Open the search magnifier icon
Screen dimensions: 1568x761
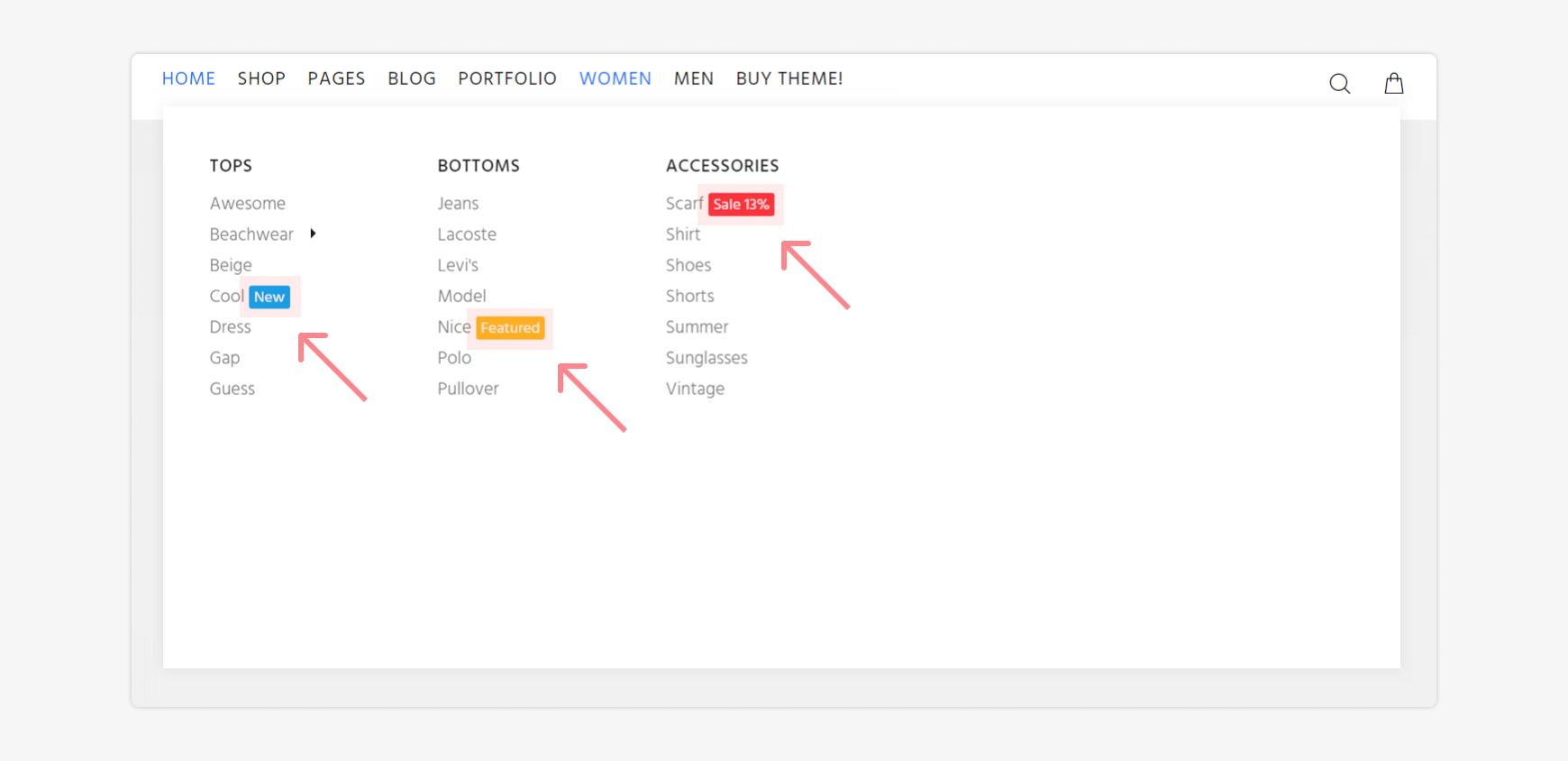[x=1340, y=84]
